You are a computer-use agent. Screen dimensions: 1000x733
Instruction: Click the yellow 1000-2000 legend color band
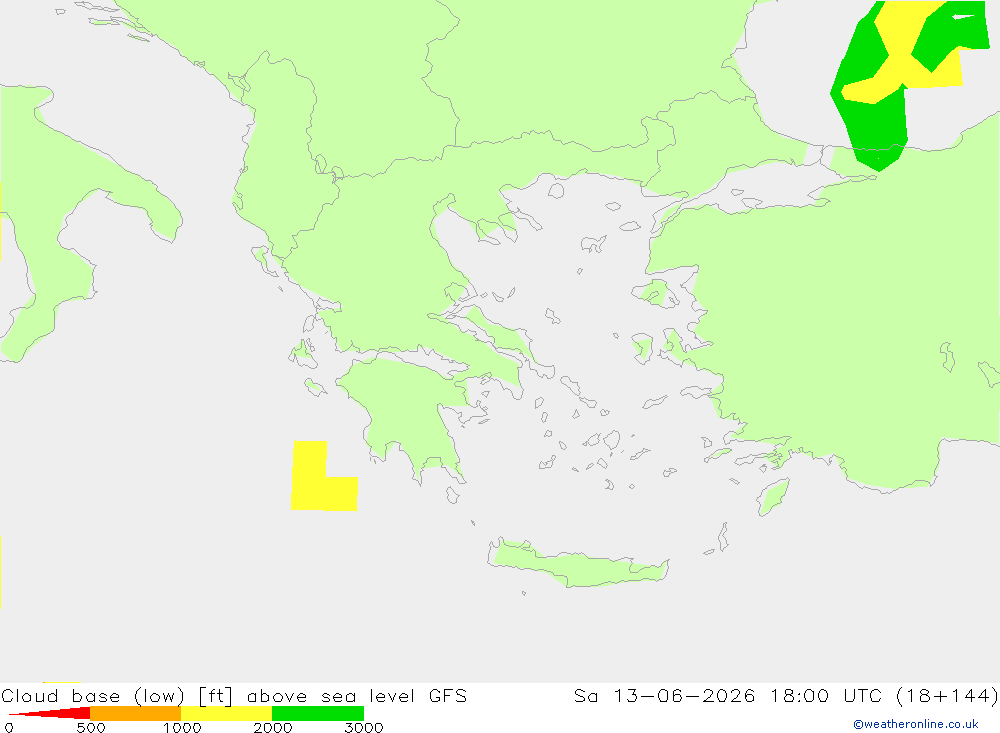point(226,713)
